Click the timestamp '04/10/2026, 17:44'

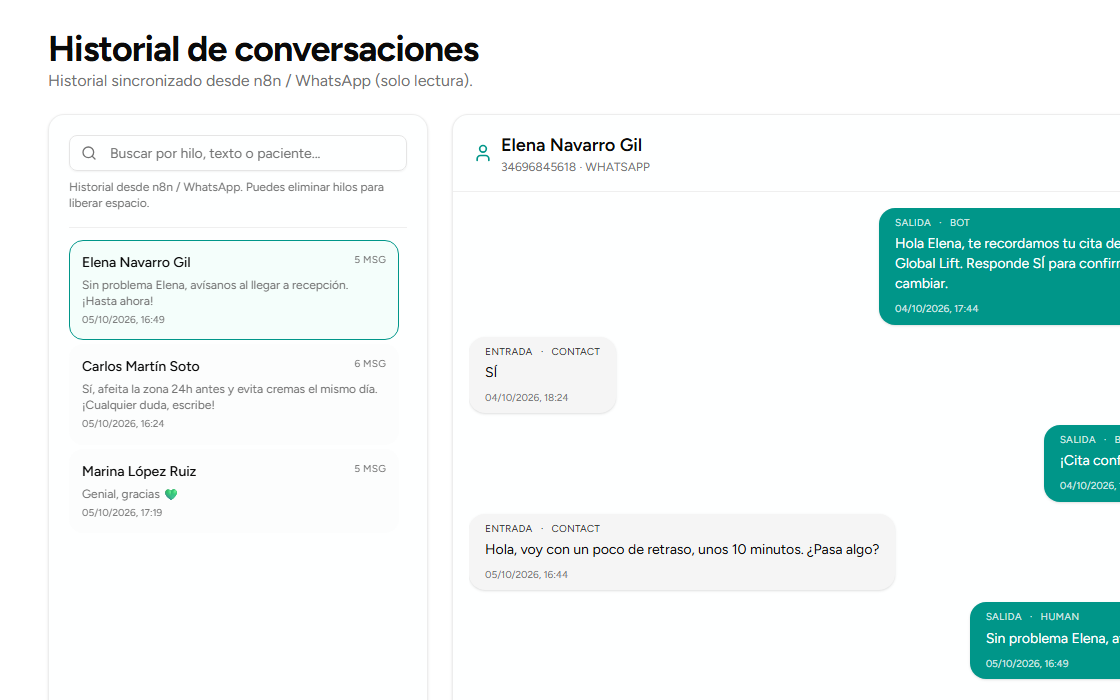(x=936, y=309)
